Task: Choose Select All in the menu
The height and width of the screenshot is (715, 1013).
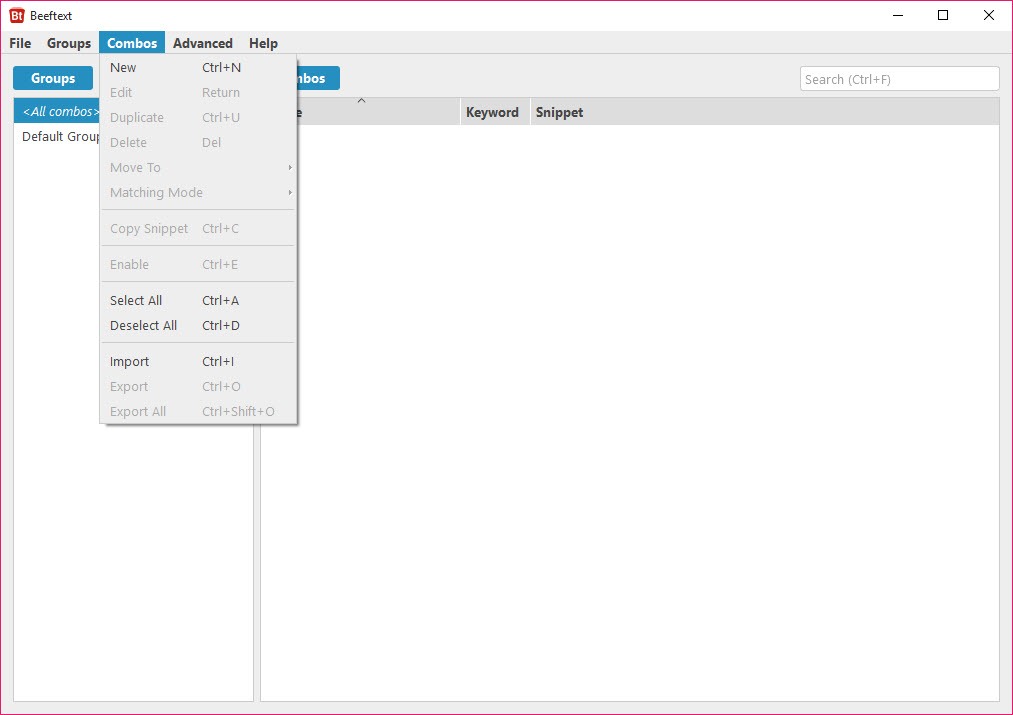Action: click(198, 300)
